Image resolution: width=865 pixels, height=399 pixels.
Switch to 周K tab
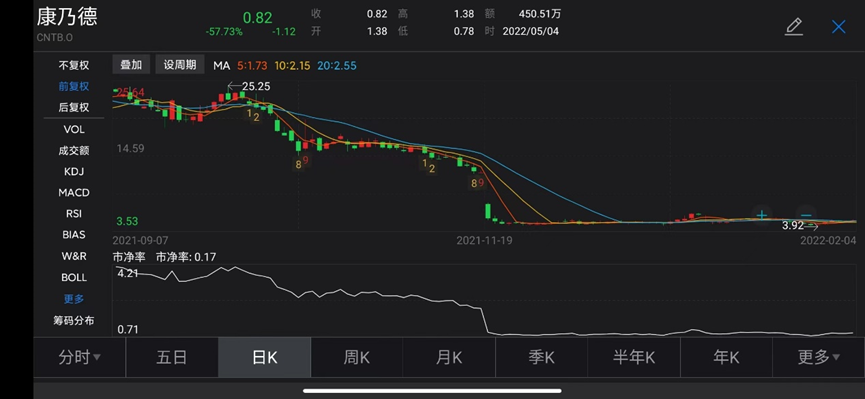click(356, 358)
